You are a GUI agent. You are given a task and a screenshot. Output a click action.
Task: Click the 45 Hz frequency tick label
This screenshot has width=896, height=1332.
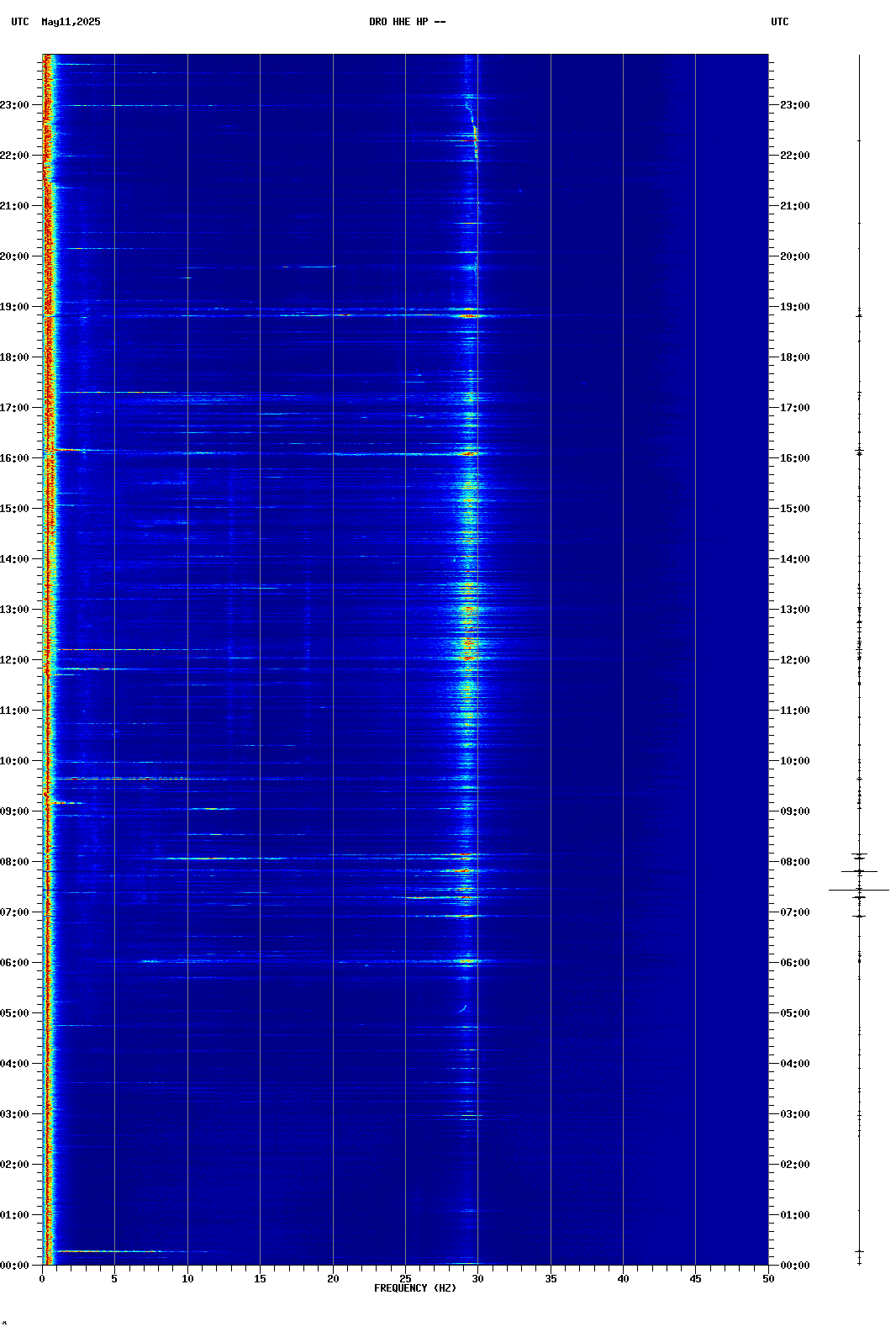tap(695, 1279)
